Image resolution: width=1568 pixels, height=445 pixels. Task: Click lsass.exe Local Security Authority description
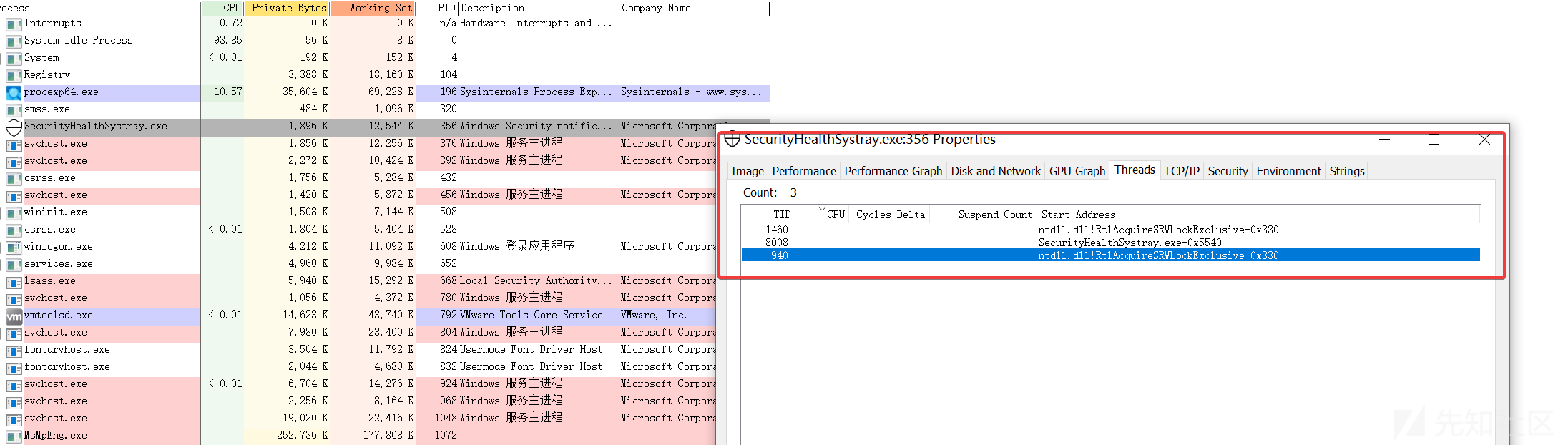(x=536, y=281)
